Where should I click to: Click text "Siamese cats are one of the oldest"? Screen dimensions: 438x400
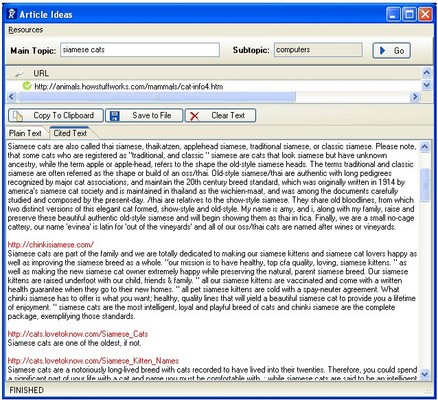point(64,343)
